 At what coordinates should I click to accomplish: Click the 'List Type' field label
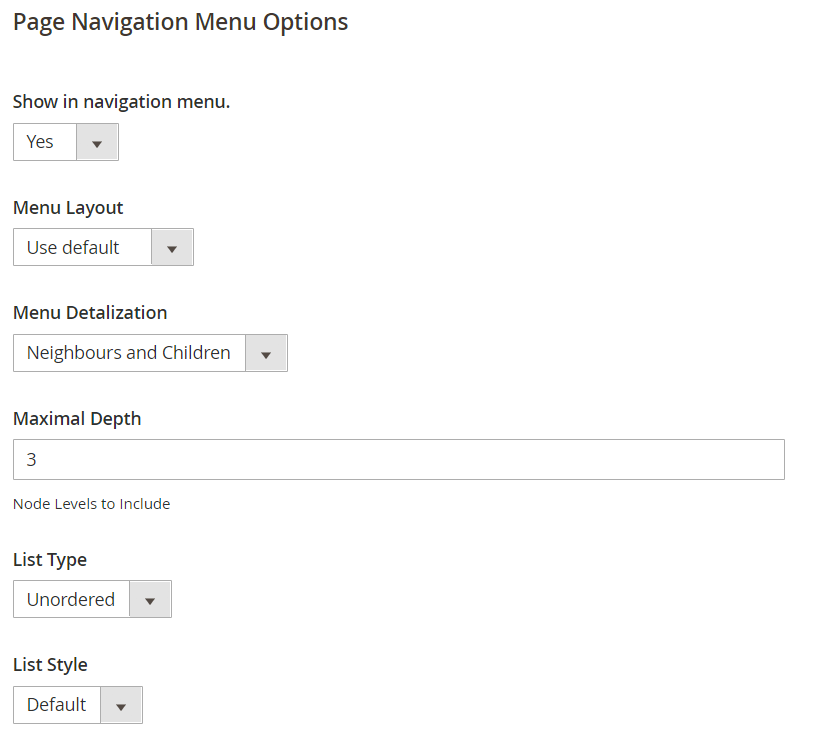tap(50, 560)
